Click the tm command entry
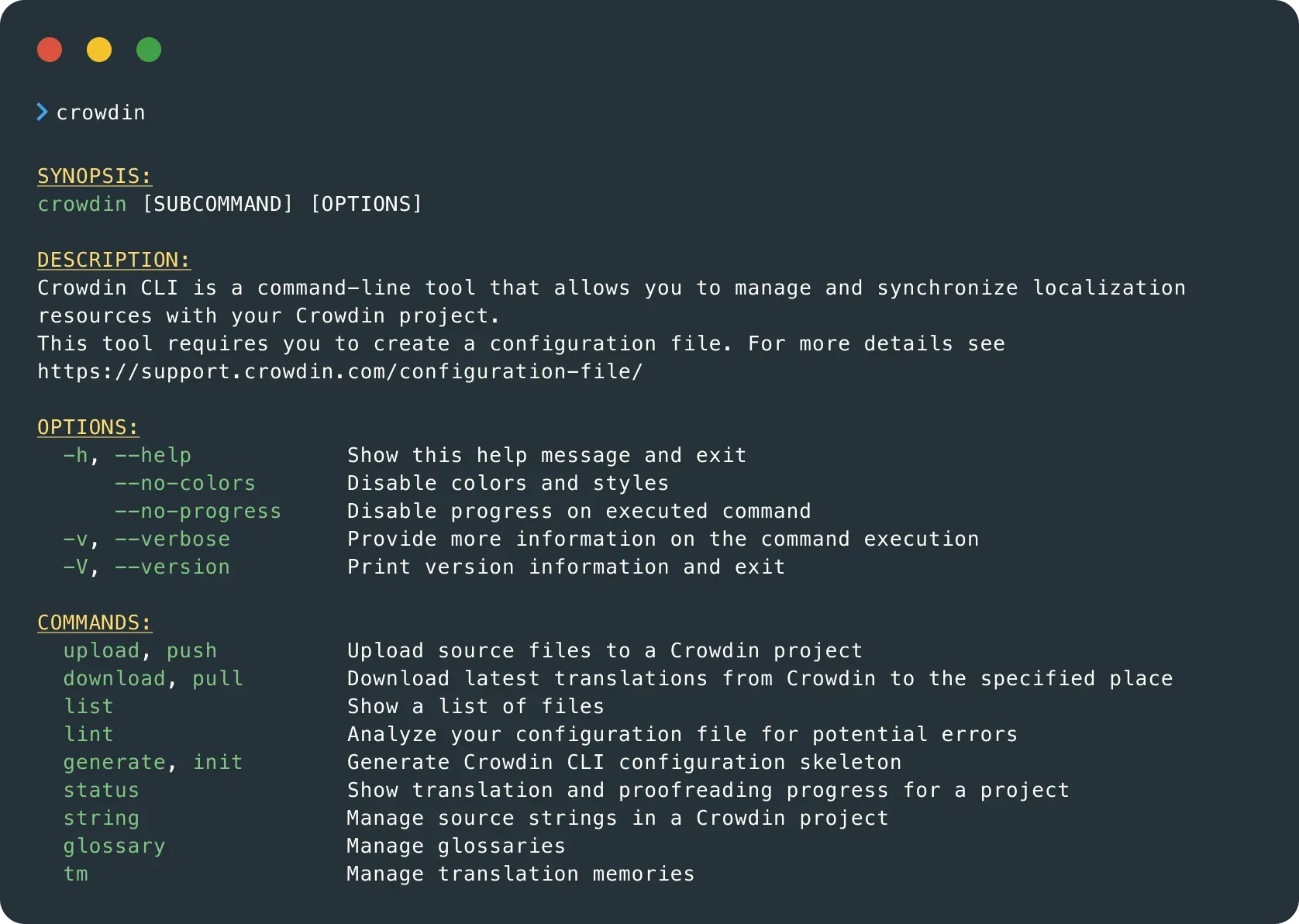Viewport: 1299px width, 924px height. [75, 874]
